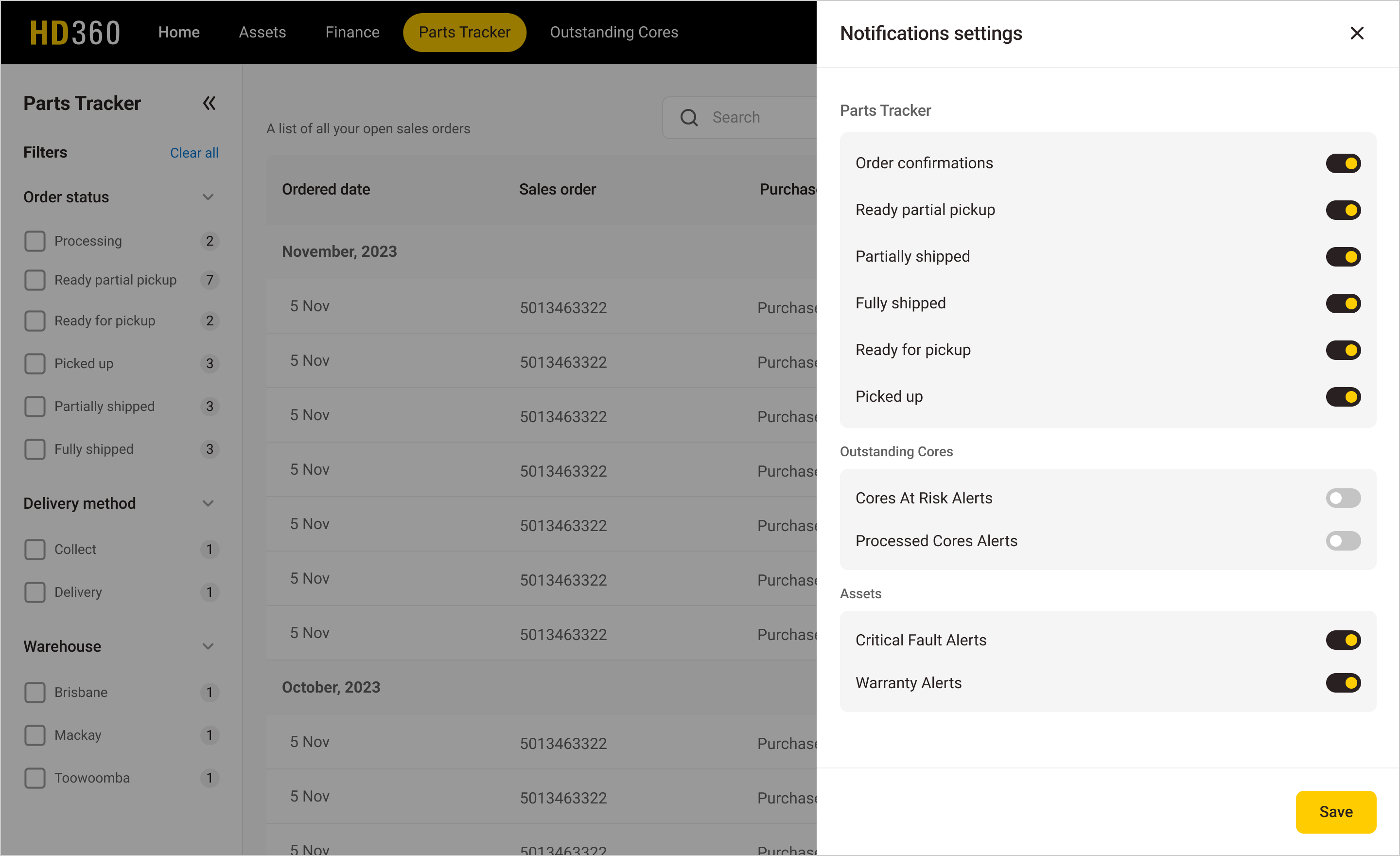Check the Brisbane warehouse filter
This screenshot has width=1400, height=856.
coord(35,692)
